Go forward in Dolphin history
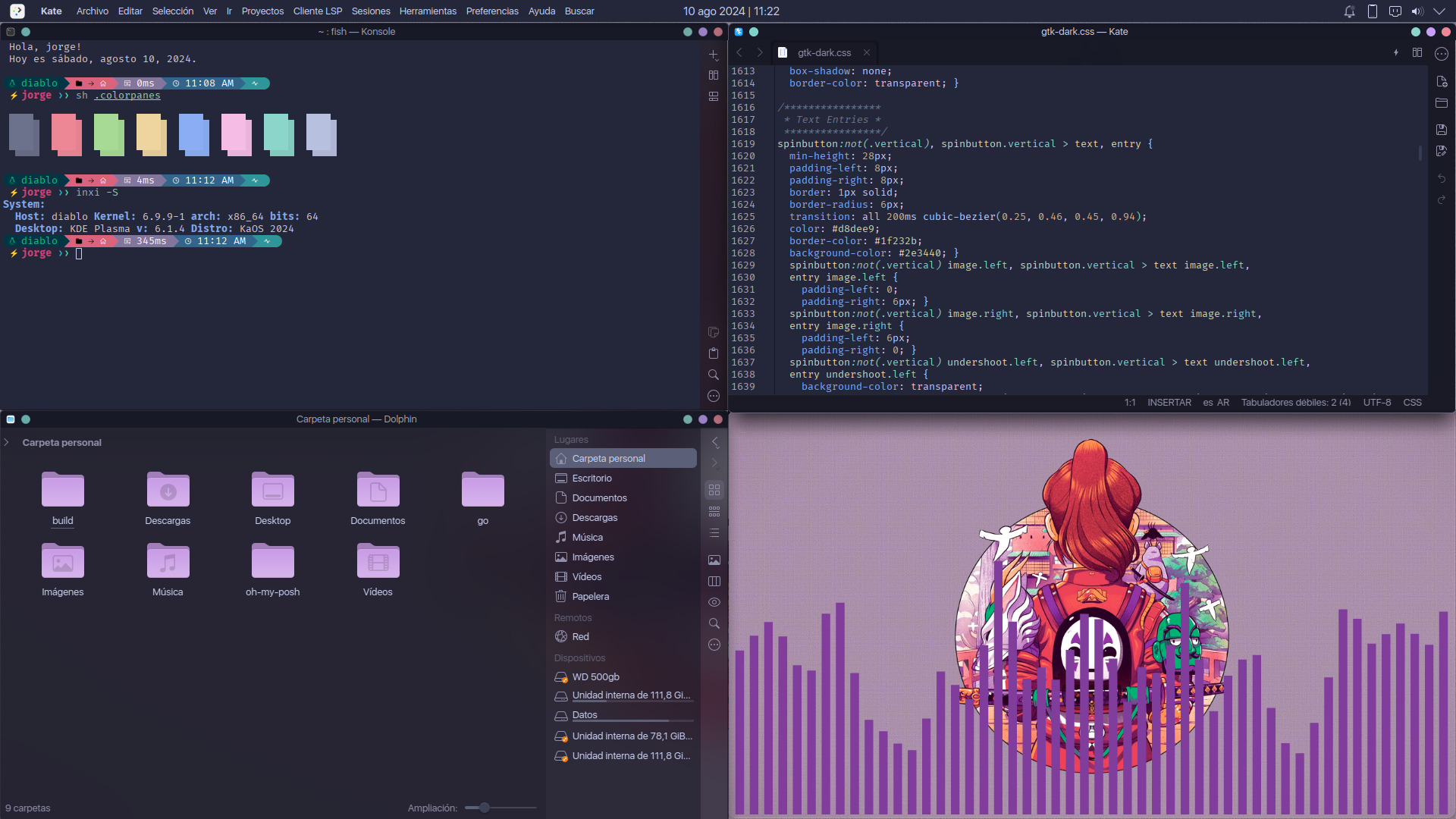Image resolution: width=1456 pixels, height=819 pixels. (714, 463)
